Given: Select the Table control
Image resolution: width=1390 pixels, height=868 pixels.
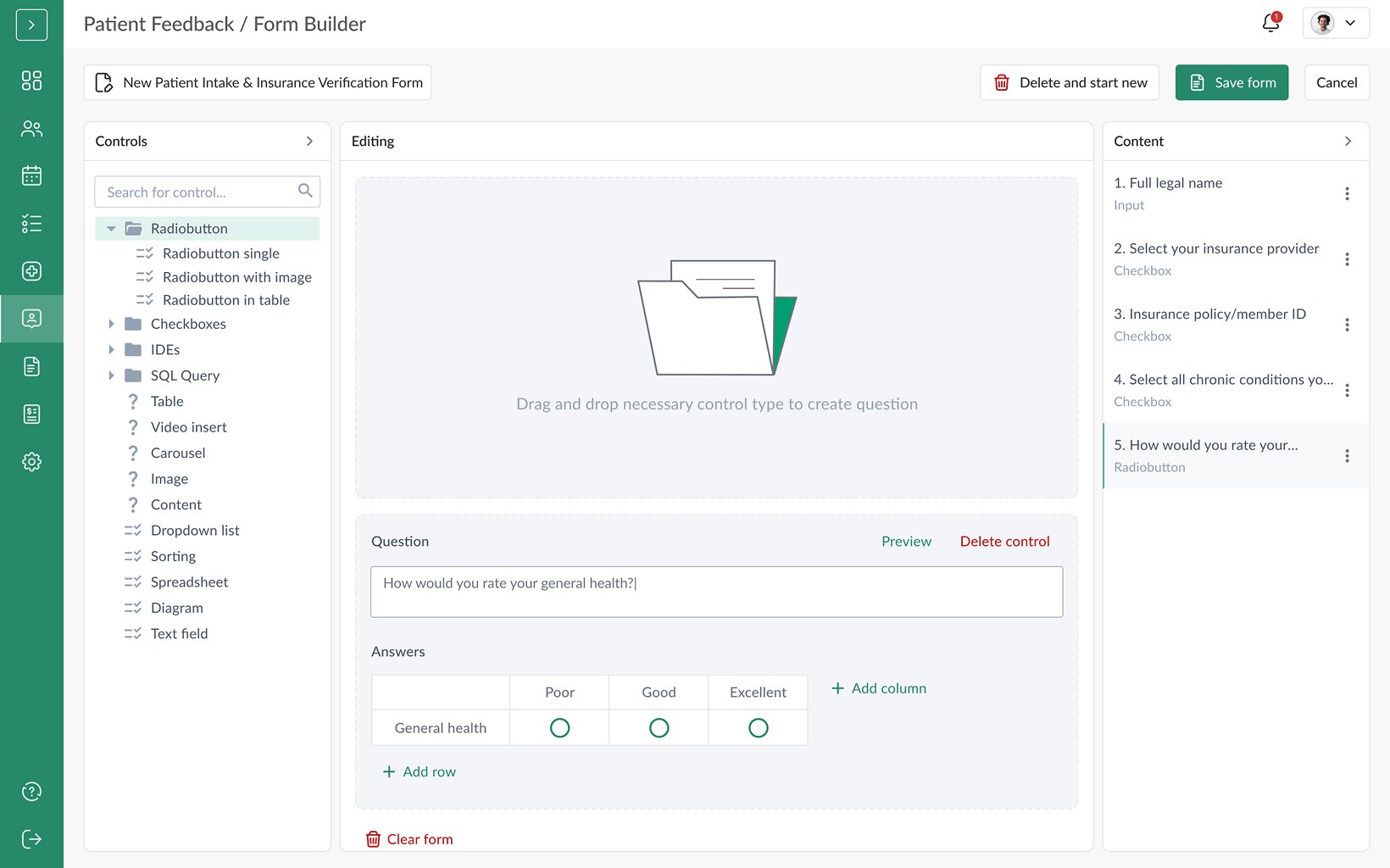Looking at the screenshot, I should click(167, 402).
